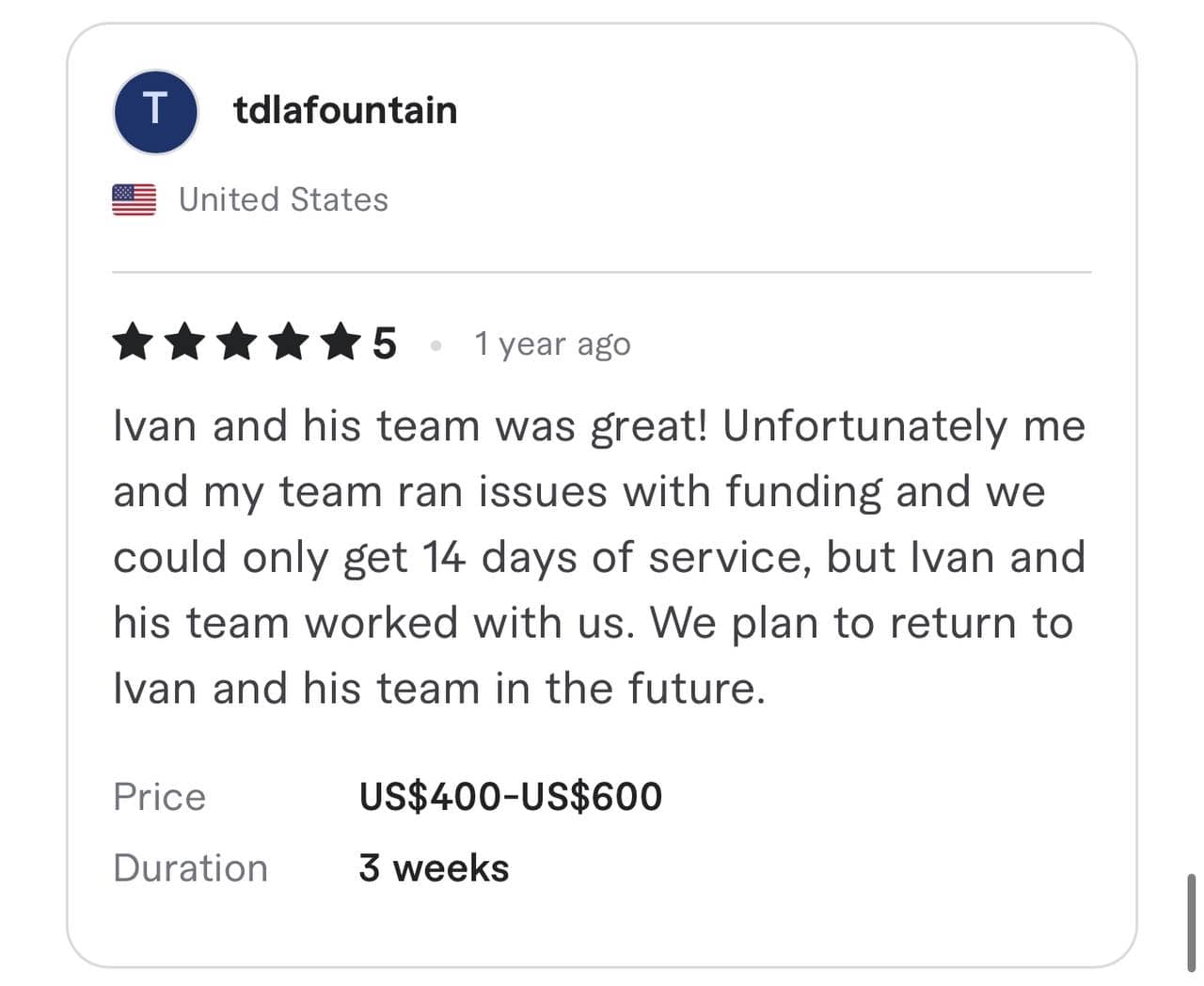Open the tdlafountain username profile
This screenshot has height=986, width=1204.
[x=345, y=110]
